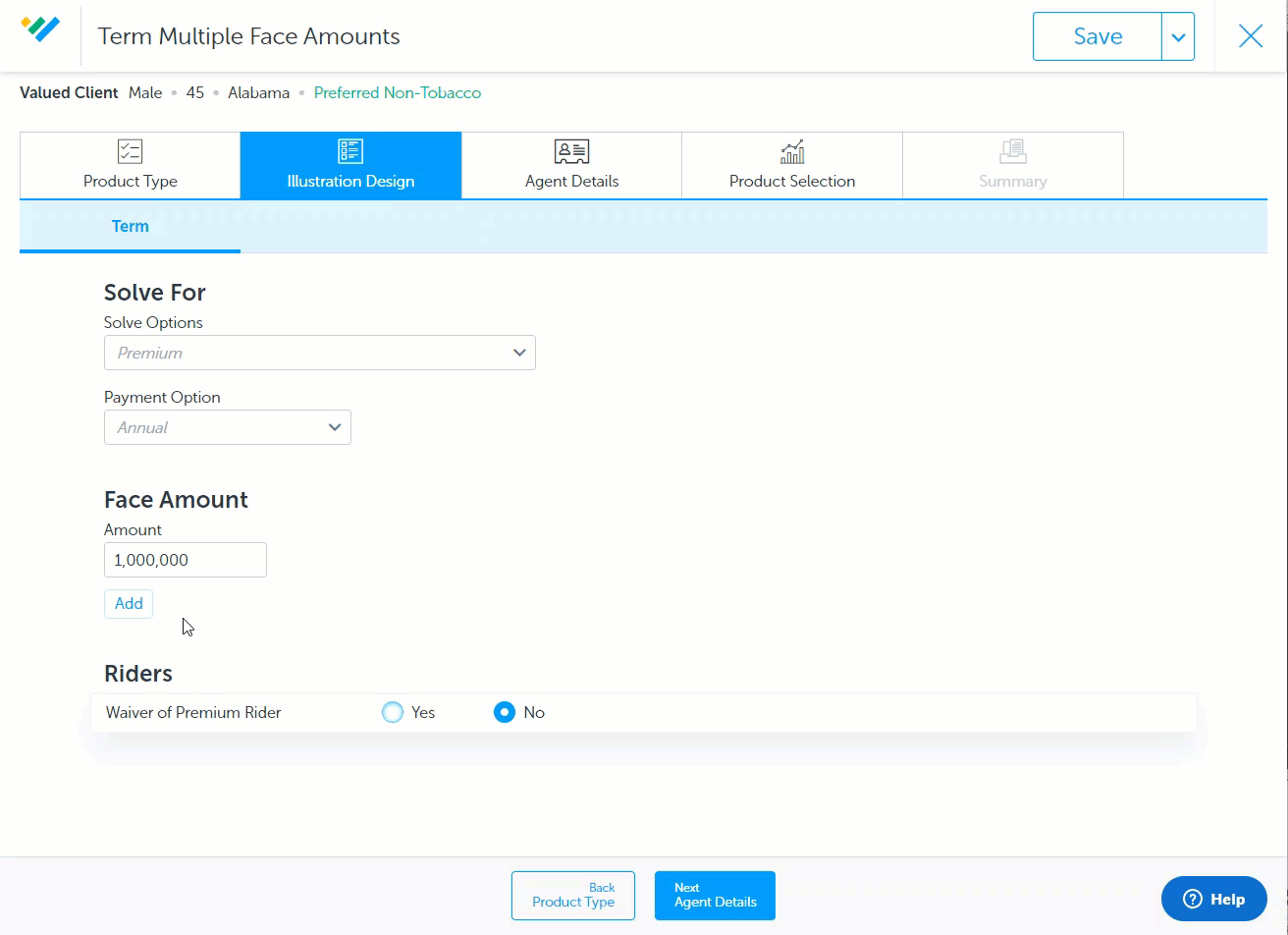The image size is (1288, 935).
Task: Click the Agent Details ID card icon
Action: click(x=571, y=151)
